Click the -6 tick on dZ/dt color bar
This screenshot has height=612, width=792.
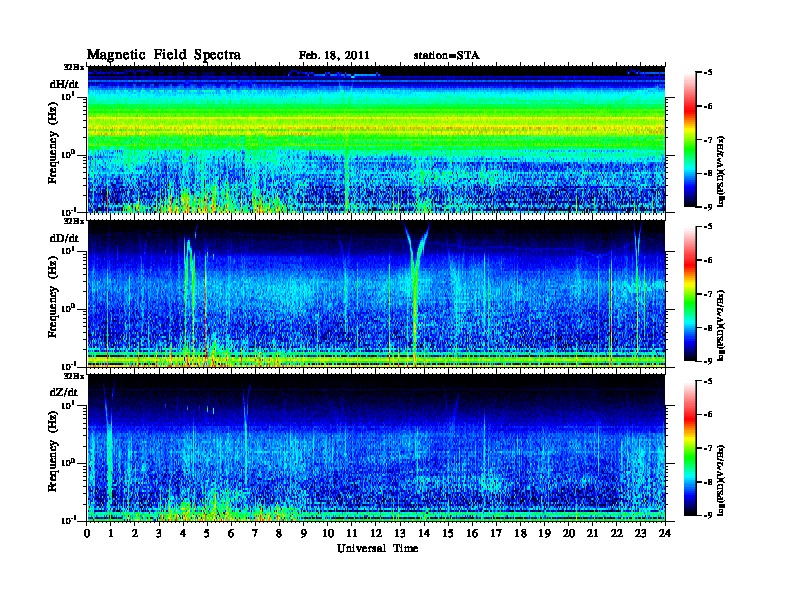tap(708, 415)
